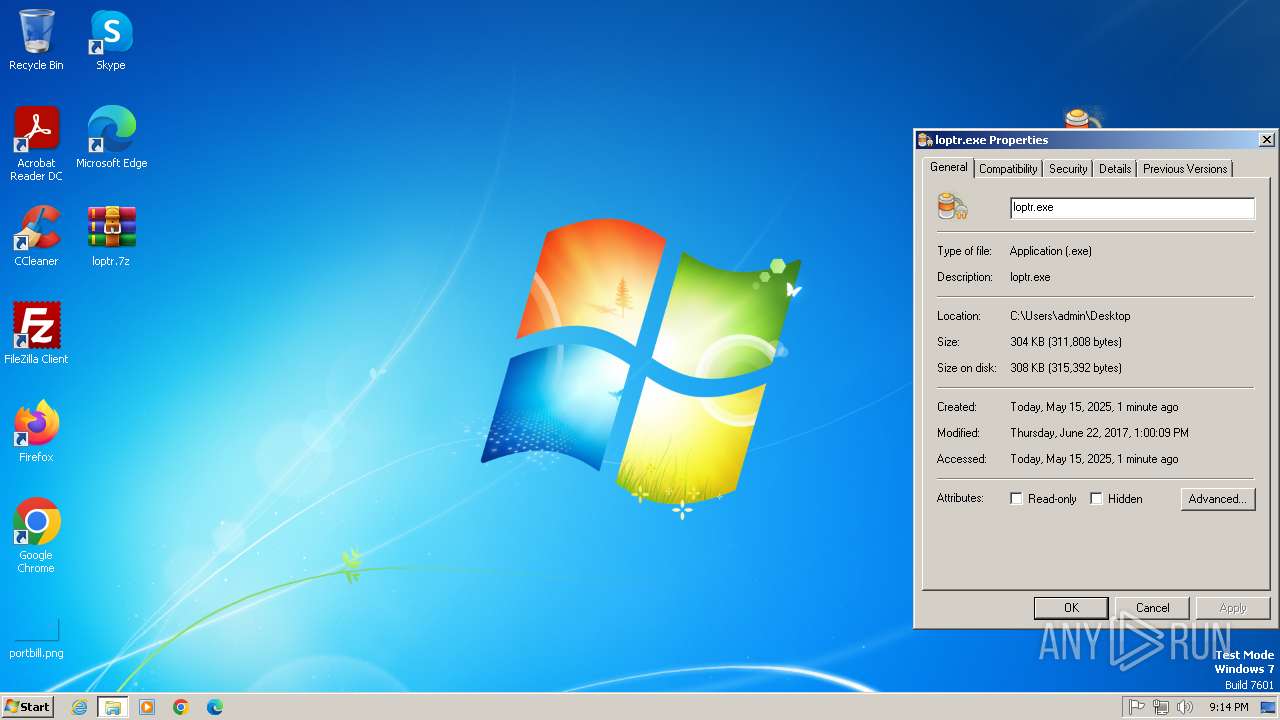Switch to the Details tab
The image size is (1280, 720).
click(x=1115, y=169)
